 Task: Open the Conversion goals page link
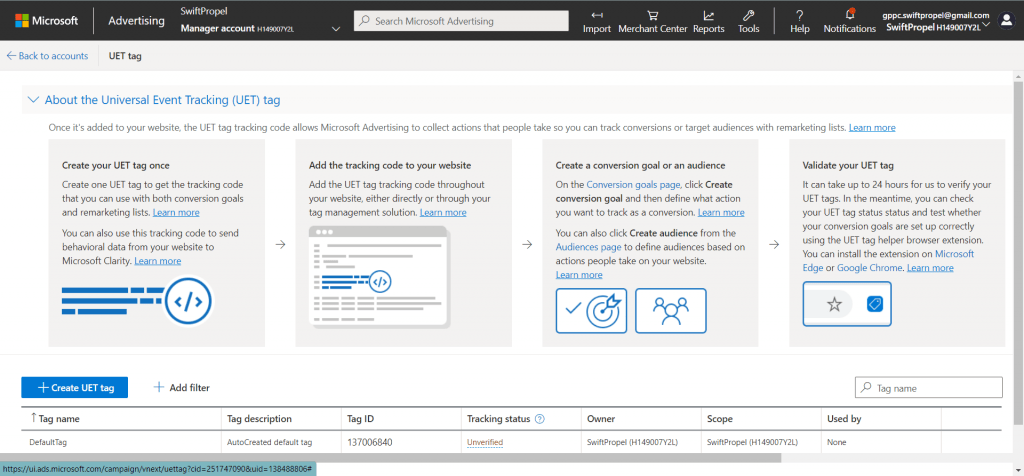coord(633,184)
